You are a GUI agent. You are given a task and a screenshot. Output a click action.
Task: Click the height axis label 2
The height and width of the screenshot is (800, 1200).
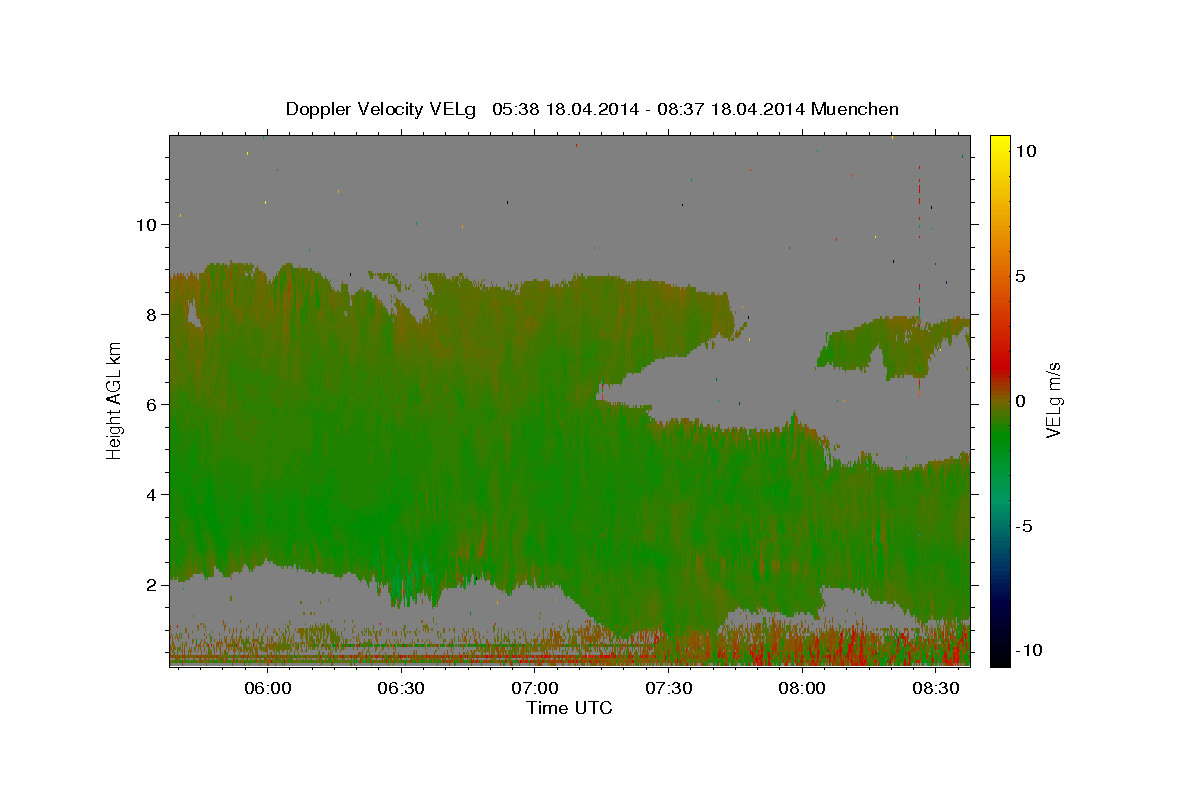tap(152, 585)
